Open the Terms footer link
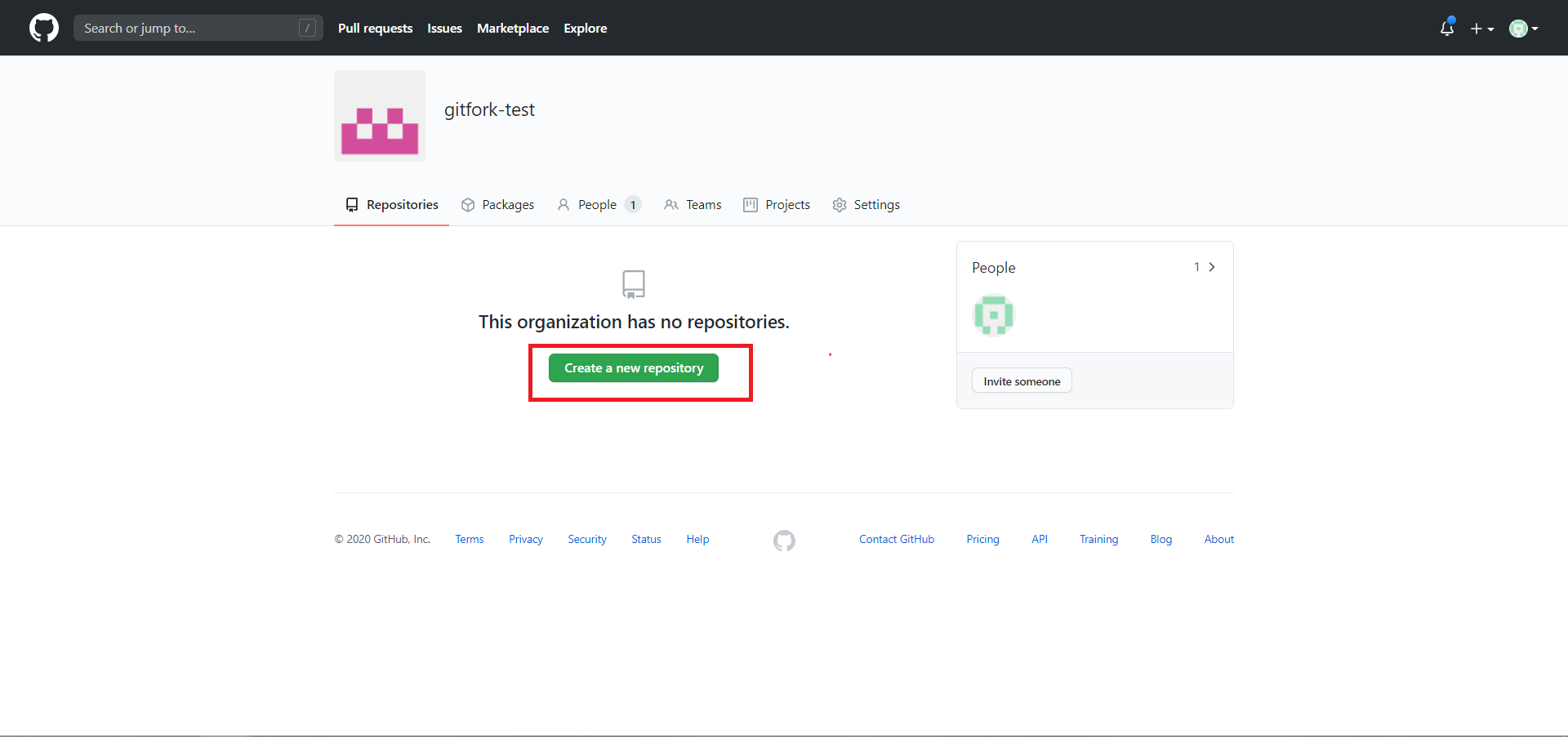The image size is (1568, 739). (470, 540)
